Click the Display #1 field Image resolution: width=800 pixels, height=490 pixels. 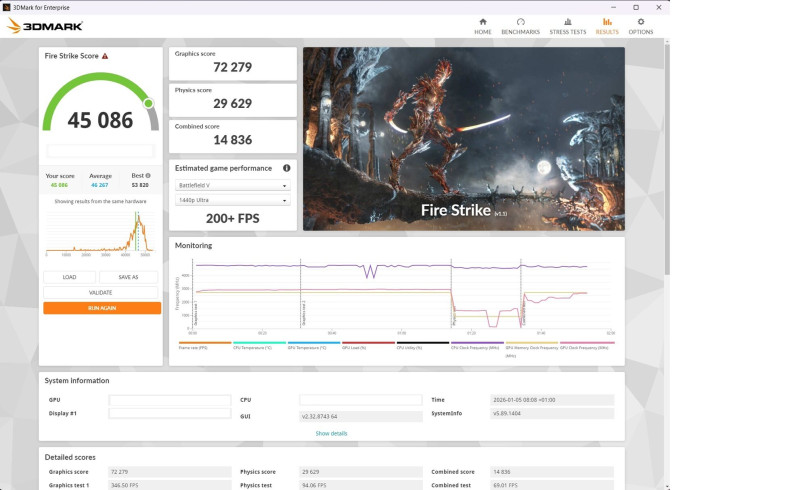[x=169, y=413]
